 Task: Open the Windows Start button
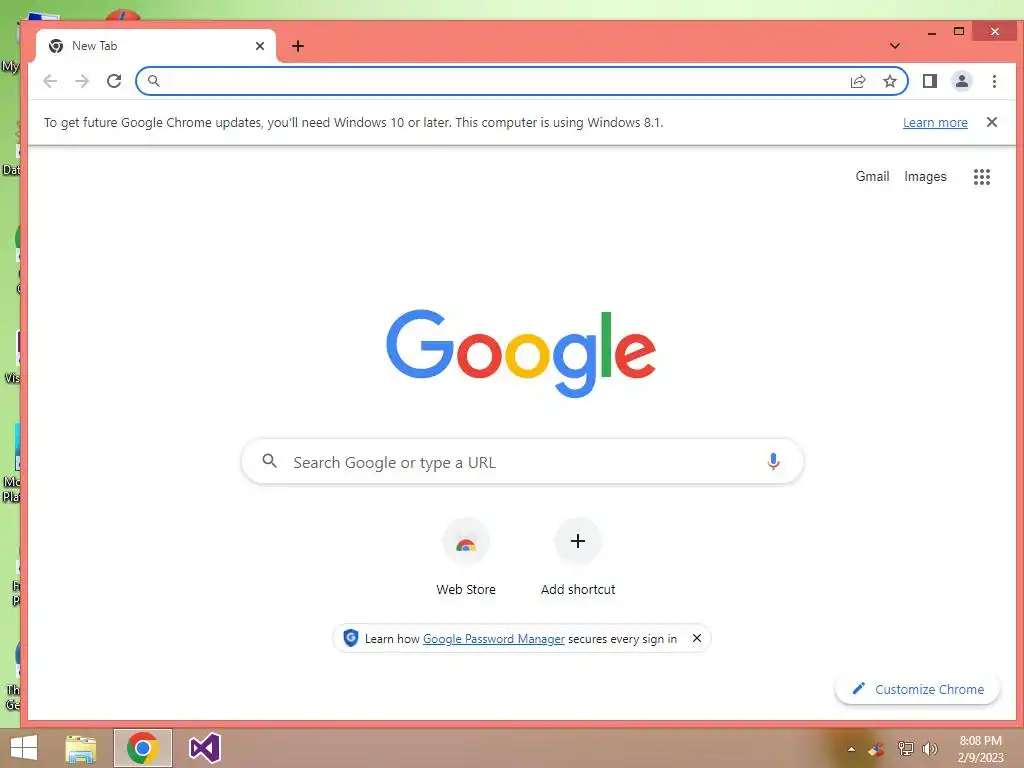[x=24, y=748]
